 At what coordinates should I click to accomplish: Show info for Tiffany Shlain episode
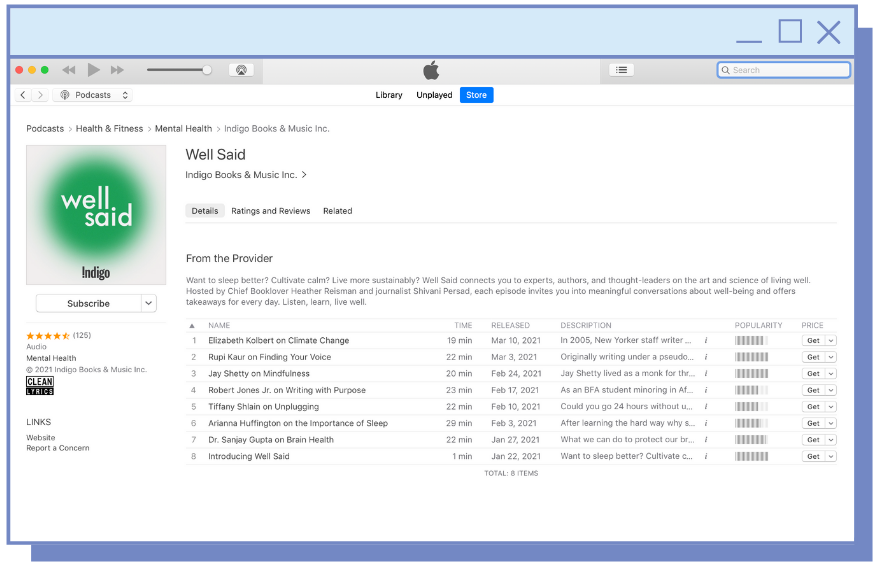706,407
